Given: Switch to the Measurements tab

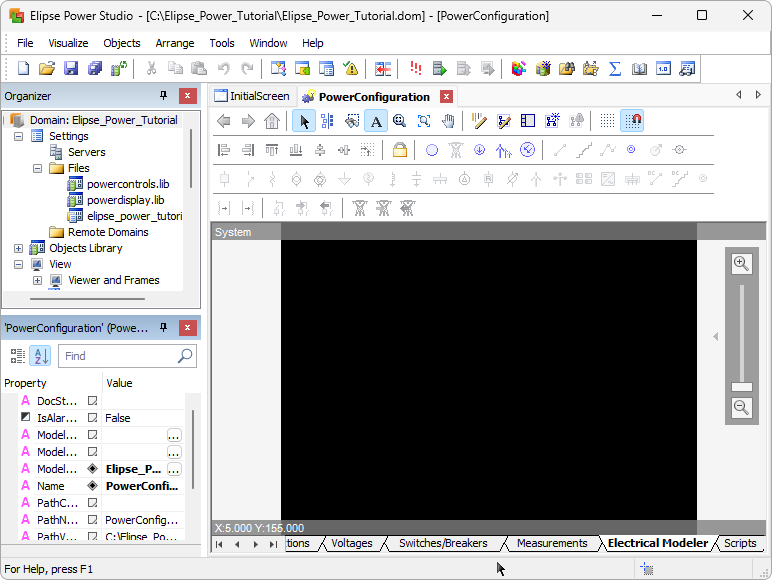Looking at the screenshot, I should (551, 543).
